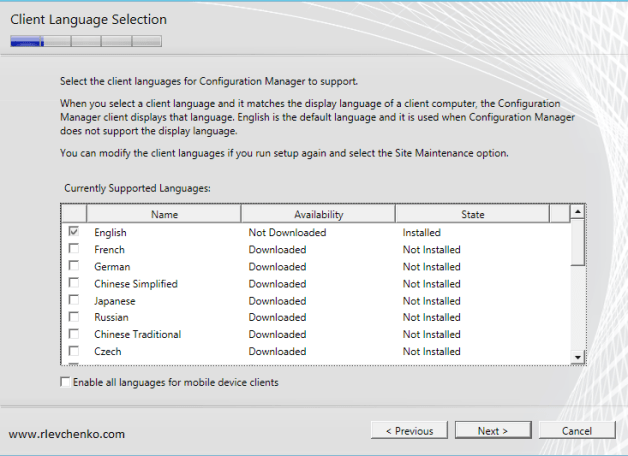The image size is (628, 456).
Task: Select the Chinese Simplified checkbox
Action: pyautogui.click(x=74, y=284)
